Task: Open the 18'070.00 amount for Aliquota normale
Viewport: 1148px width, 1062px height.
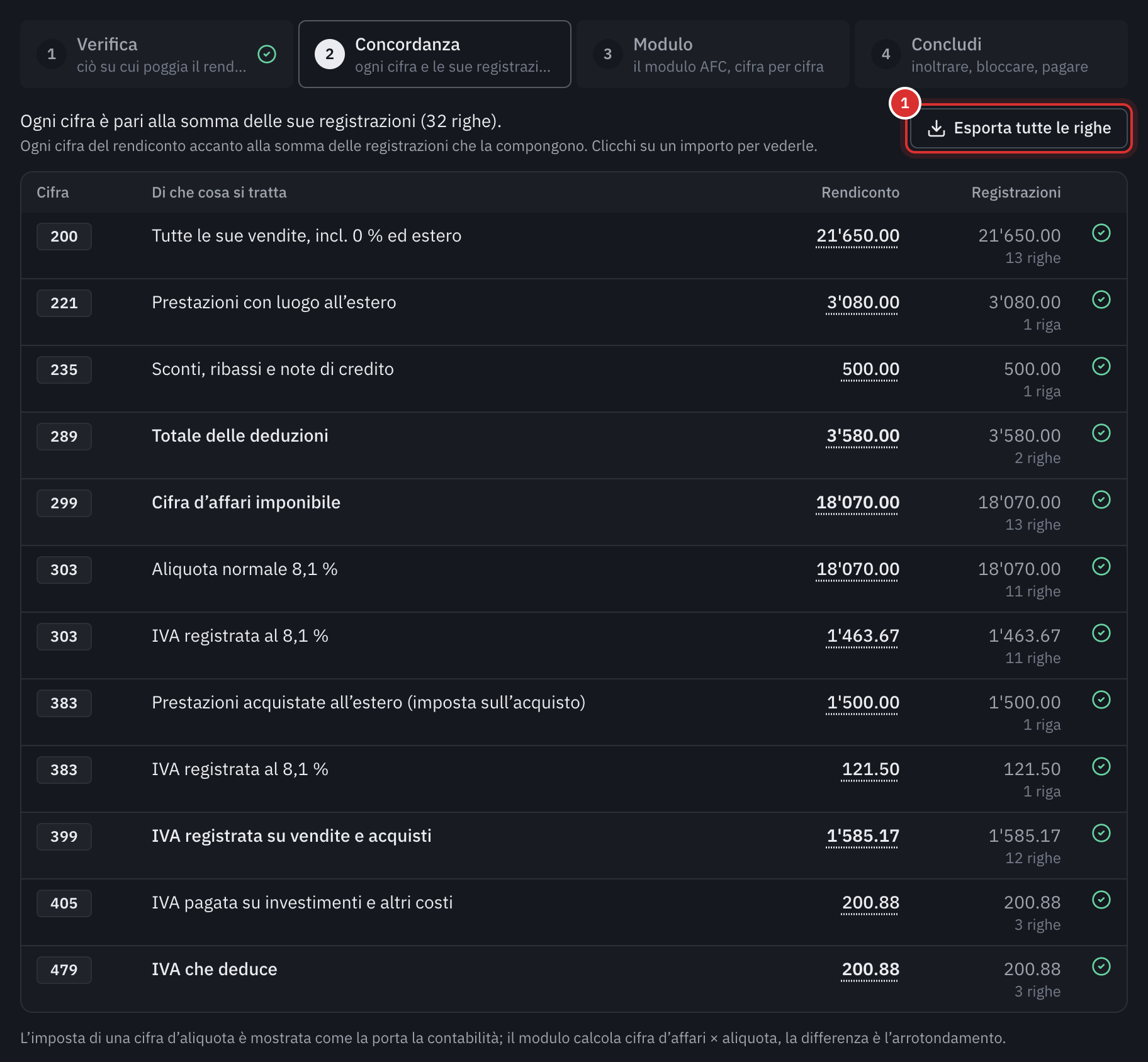Action: coord(857,569)
